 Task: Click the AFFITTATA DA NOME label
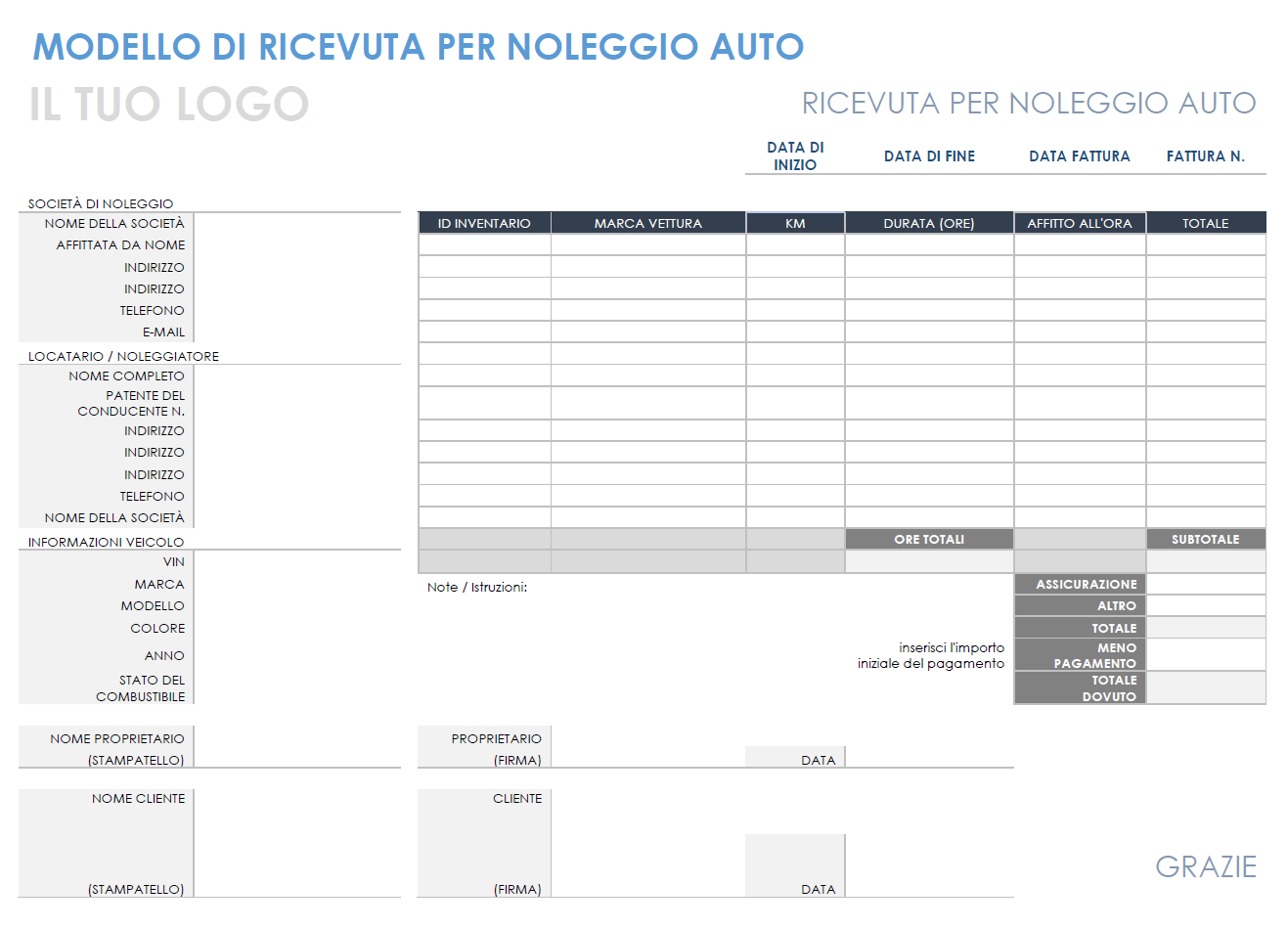[x=120, y=244]
